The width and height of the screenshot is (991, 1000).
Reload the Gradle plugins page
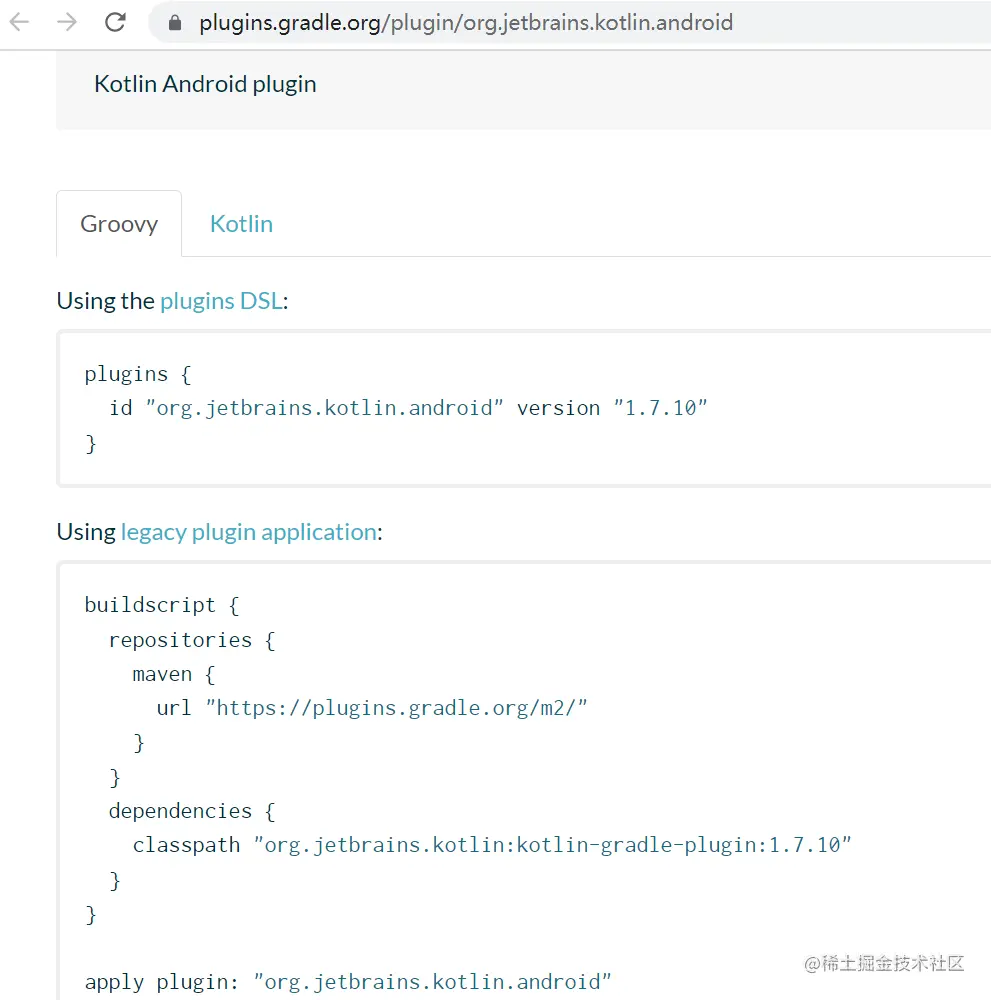[115, 22]
